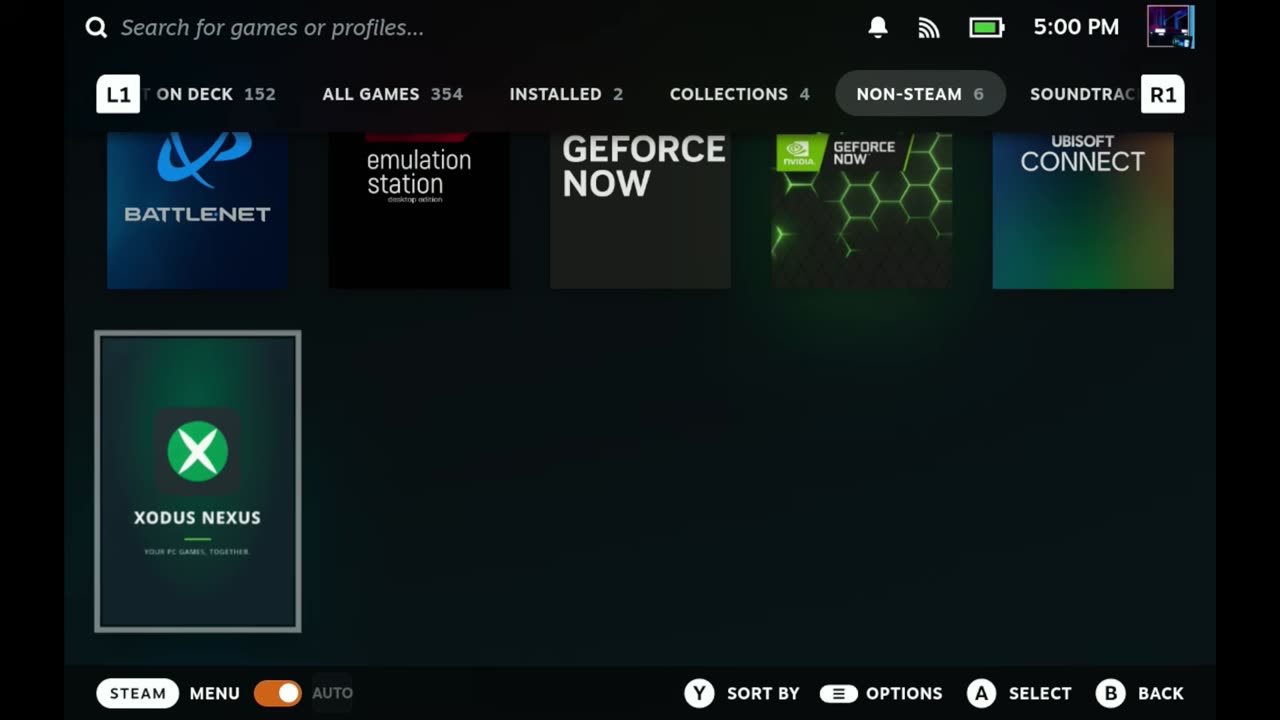Open the Ubisoft Connect tile
Viewport: 1280px width, 720px height.
point(1083,210)
